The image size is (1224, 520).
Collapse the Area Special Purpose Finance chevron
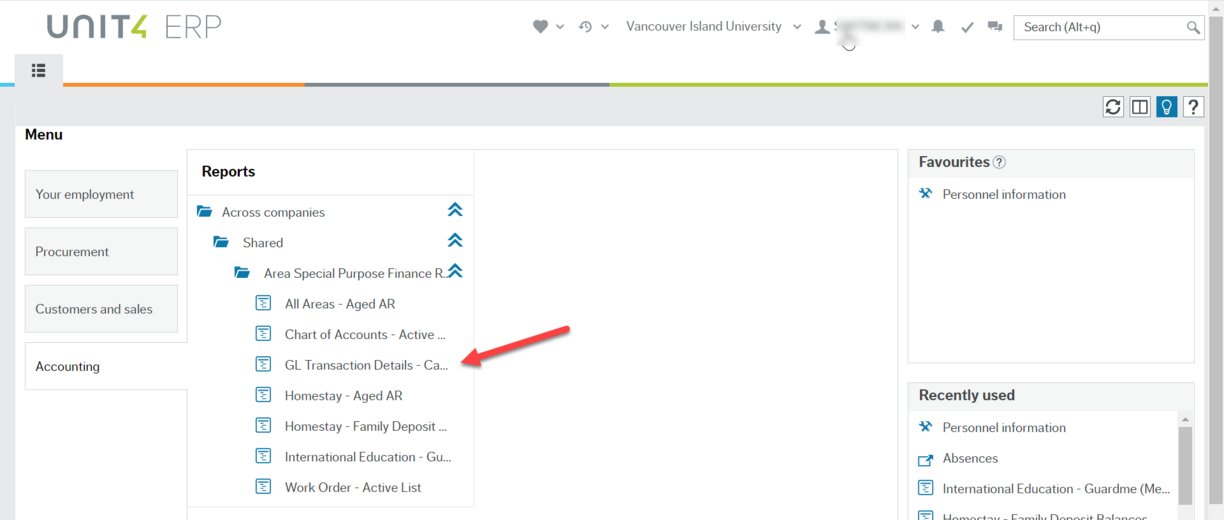click(455, 272)
